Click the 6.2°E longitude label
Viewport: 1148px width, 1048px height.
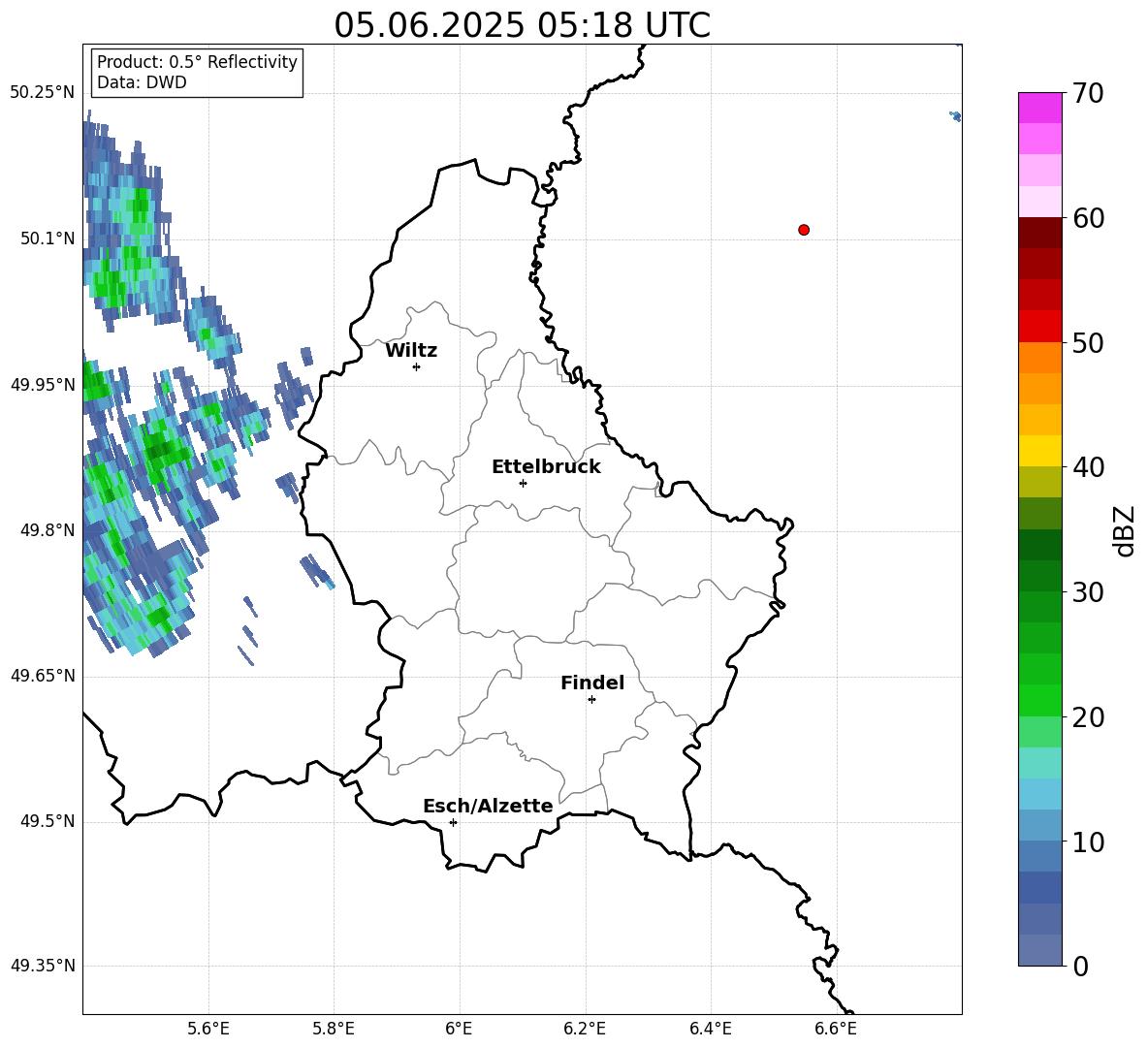(585, 1030)
